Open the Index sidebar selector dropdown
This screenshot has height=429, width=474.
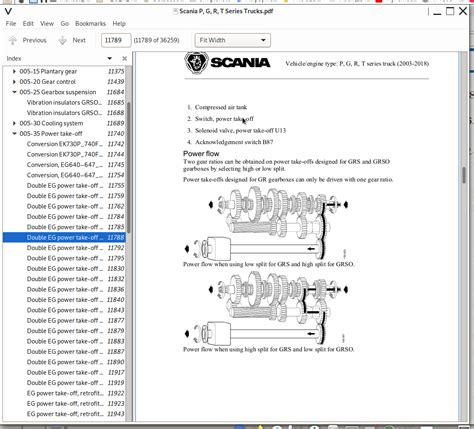pyautogui.click(x=109, y=58)
